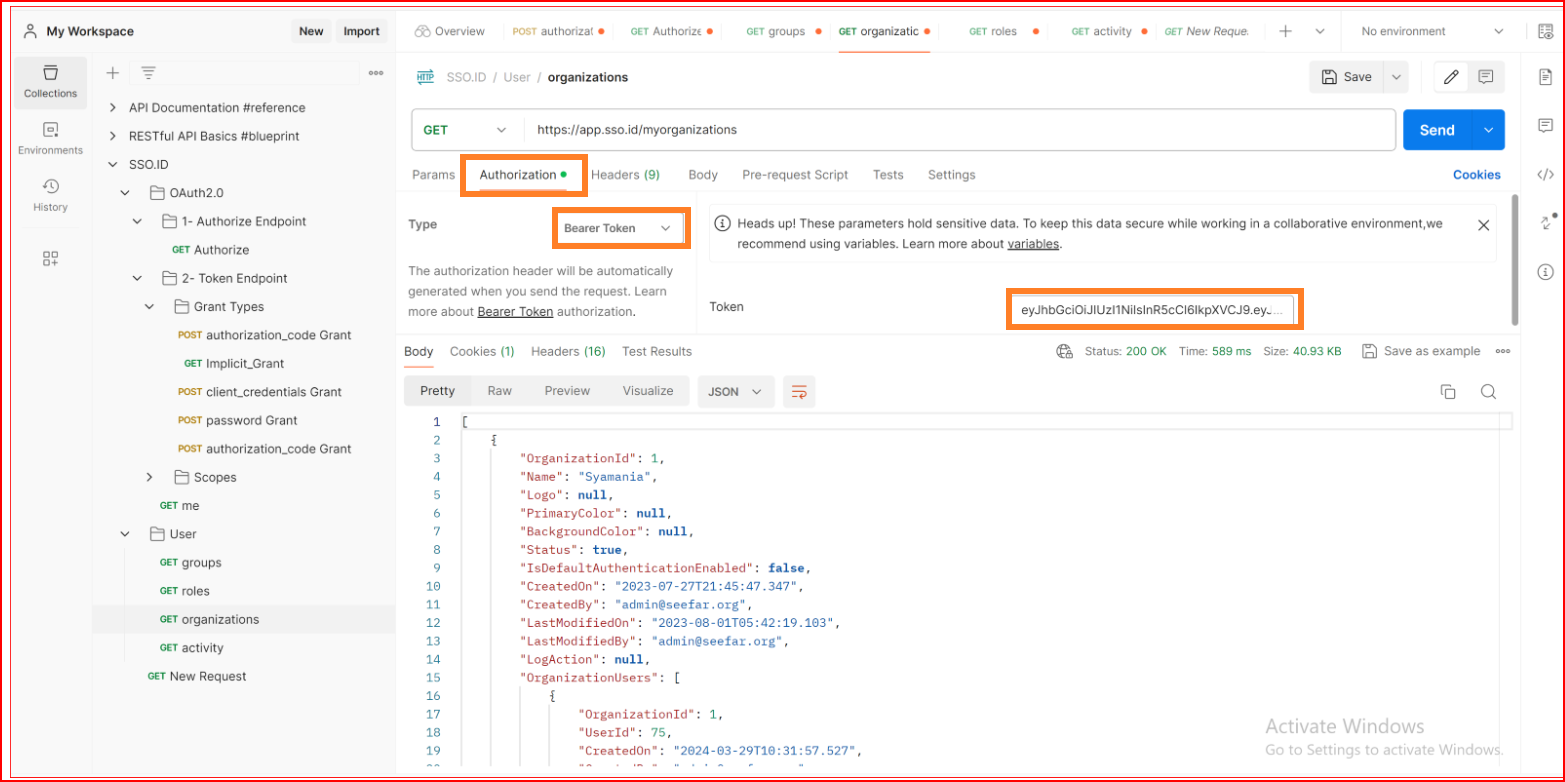Screen dimensions: 1565x782
Task: Open the comments icon in right sidebar
Action: tap(1545, 125)
